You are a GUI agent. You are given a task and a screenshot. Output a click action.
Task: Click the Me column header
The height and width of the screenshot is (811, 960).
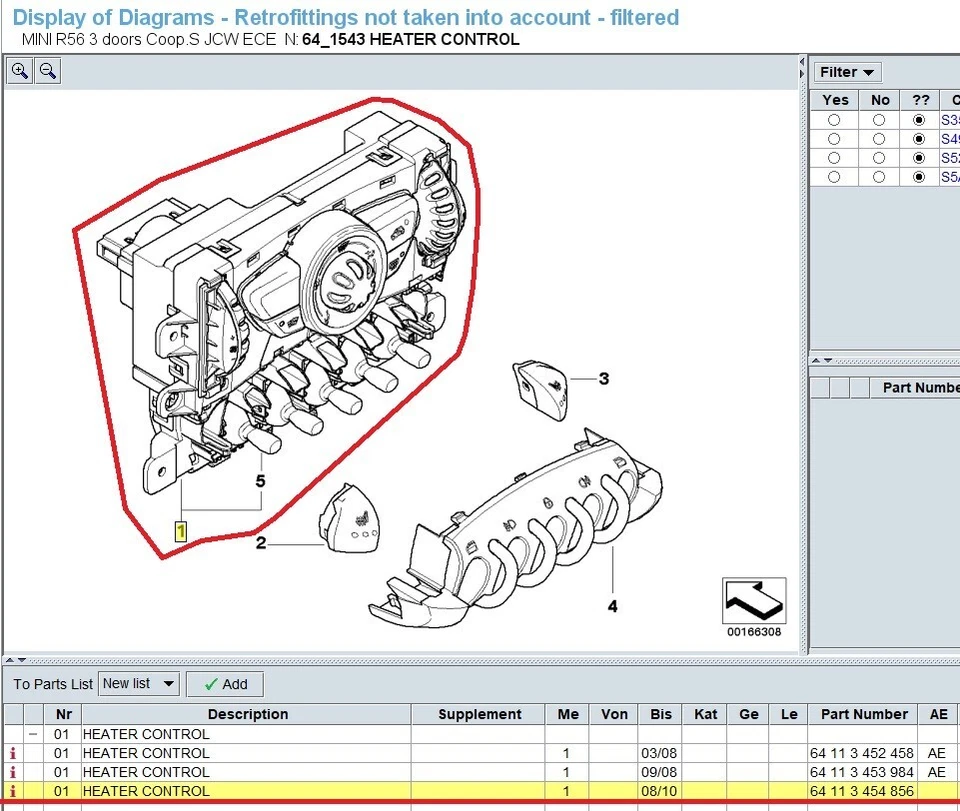[x=568, y=714]
